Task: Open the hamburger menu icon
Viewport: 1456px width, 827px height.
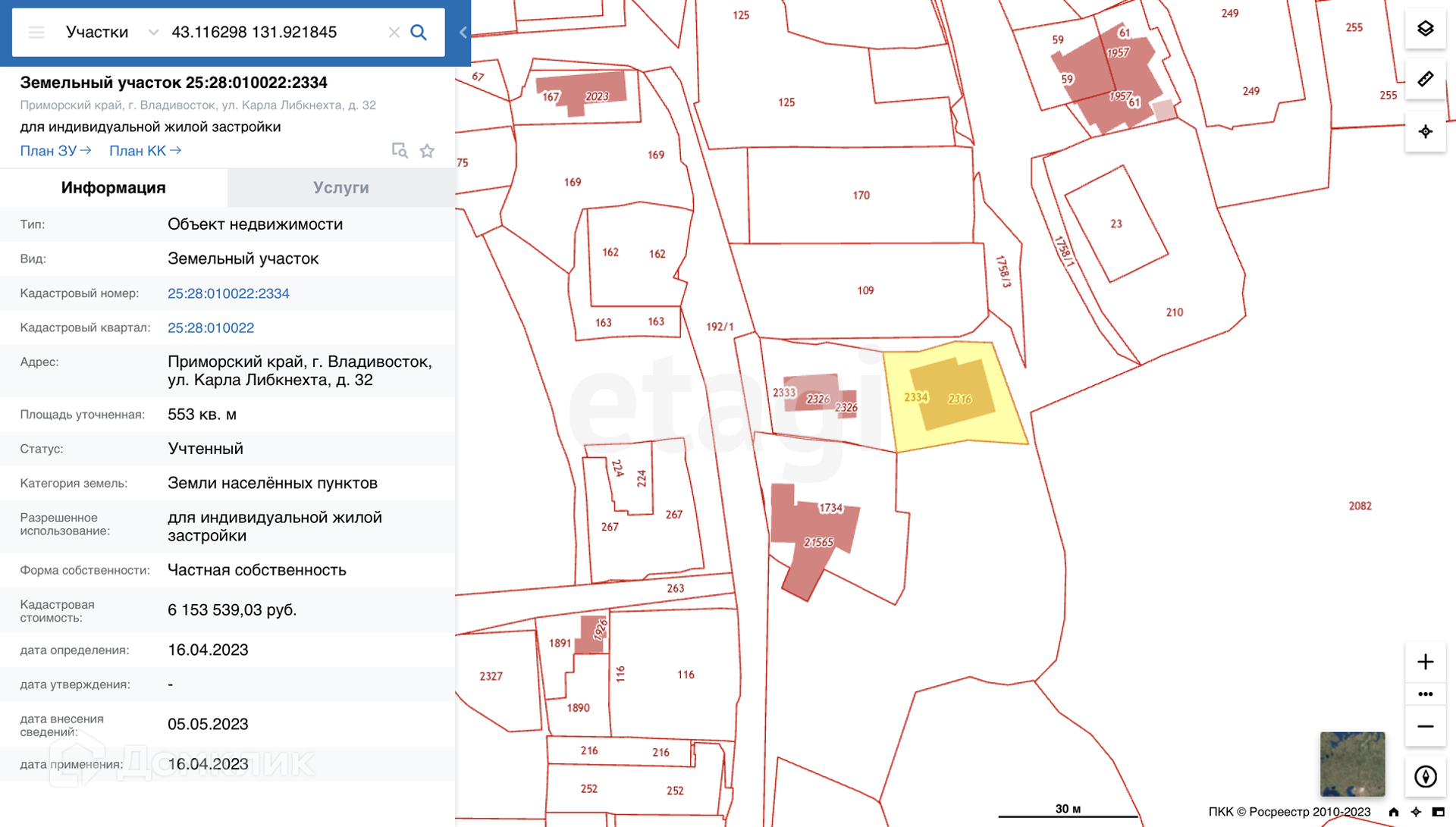Action: [x=36, y=33]
